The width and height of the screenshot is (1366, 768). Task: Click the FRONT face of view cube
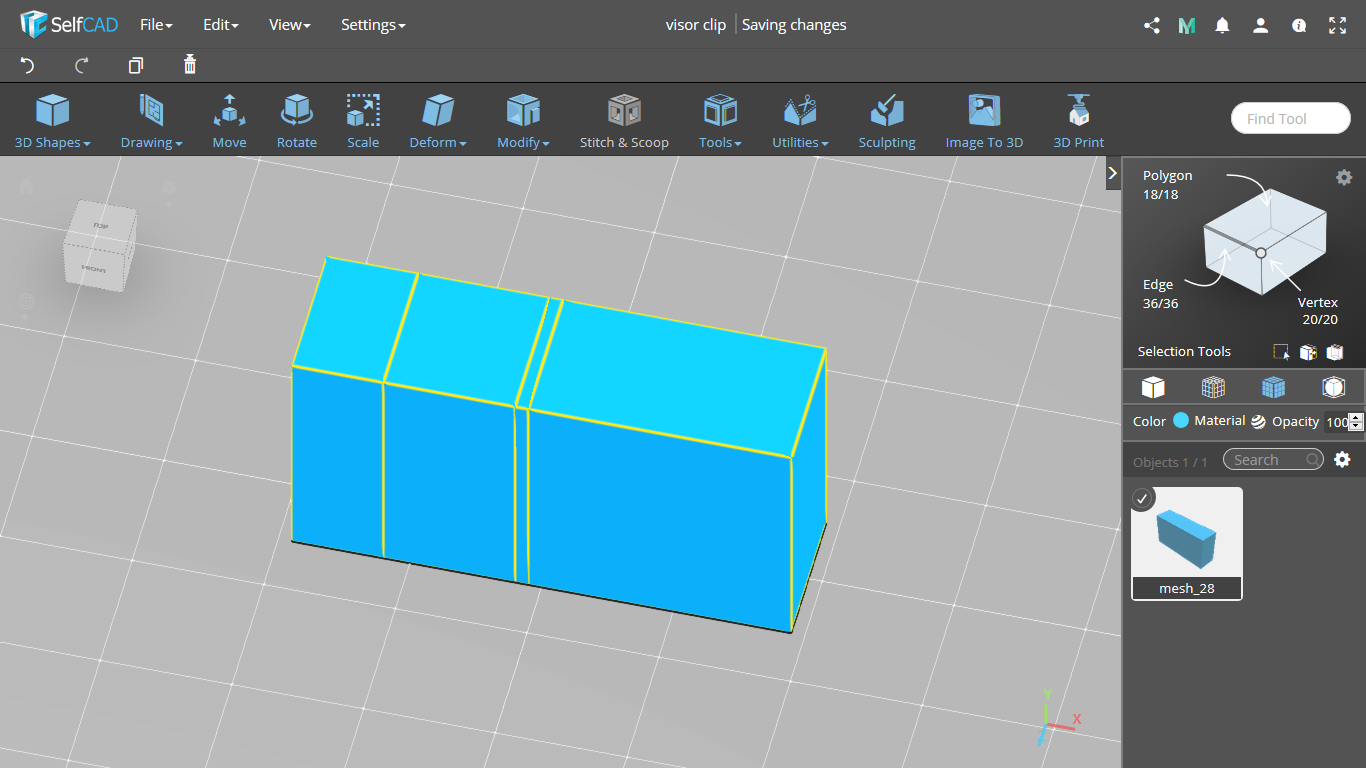pyautogui.click(x=94, y=269)
